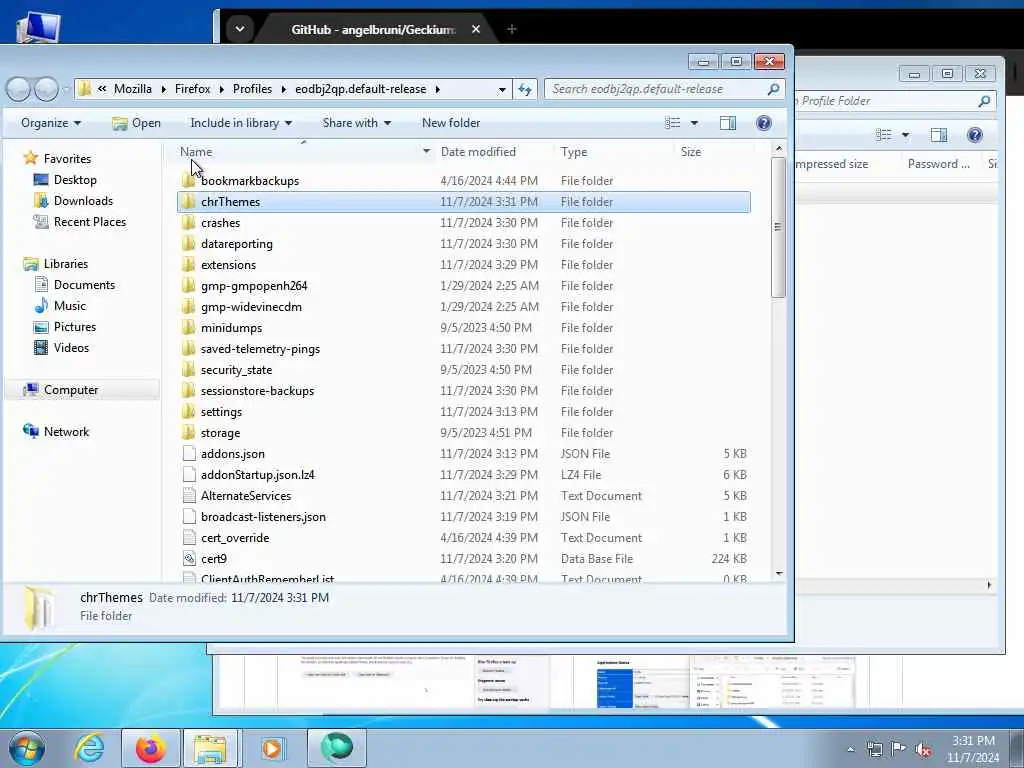Show hidden tray icons arrow
Image resolution: width=1024 pixels, height=768 pixels.
point(850,750)
